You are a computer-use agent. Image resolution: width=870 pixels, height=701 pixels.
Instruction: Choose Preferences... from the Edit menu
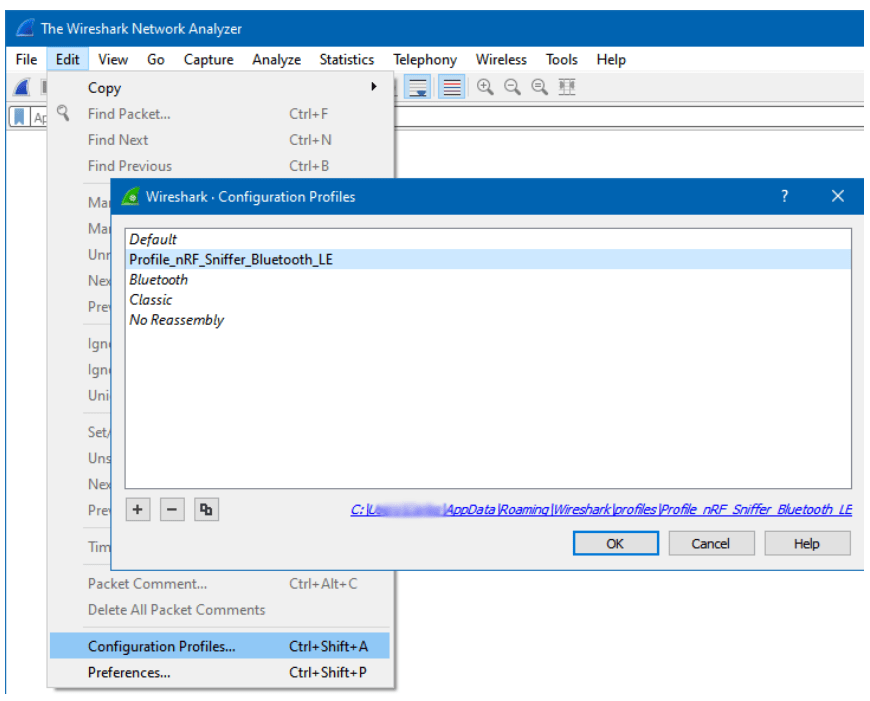(x=129, y=672)
